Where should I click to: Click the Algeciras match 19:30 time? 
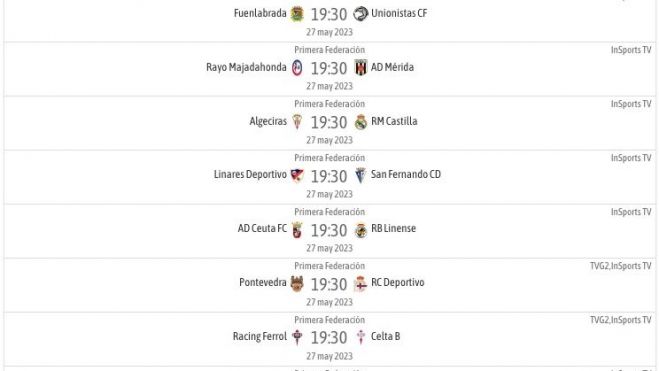(329, 122)
